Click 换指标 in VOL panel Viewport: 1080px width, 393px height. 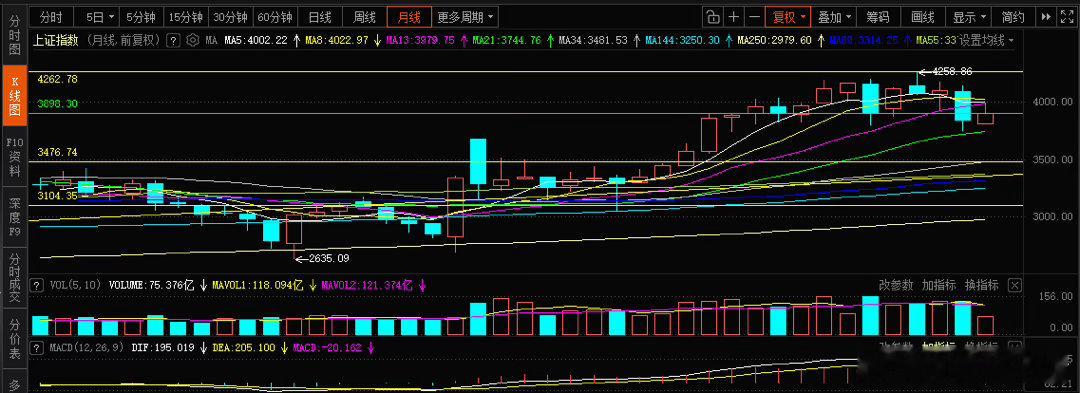coord(982,285)
